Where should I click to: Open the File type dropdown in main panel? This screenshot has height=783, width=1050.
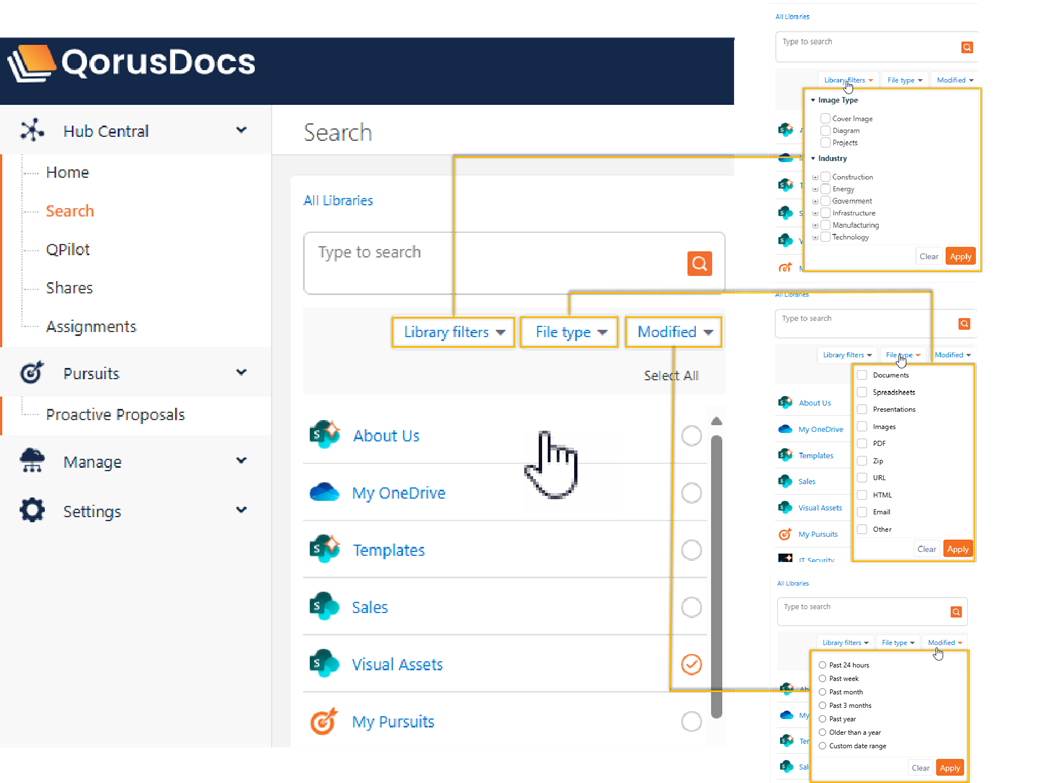570,332
